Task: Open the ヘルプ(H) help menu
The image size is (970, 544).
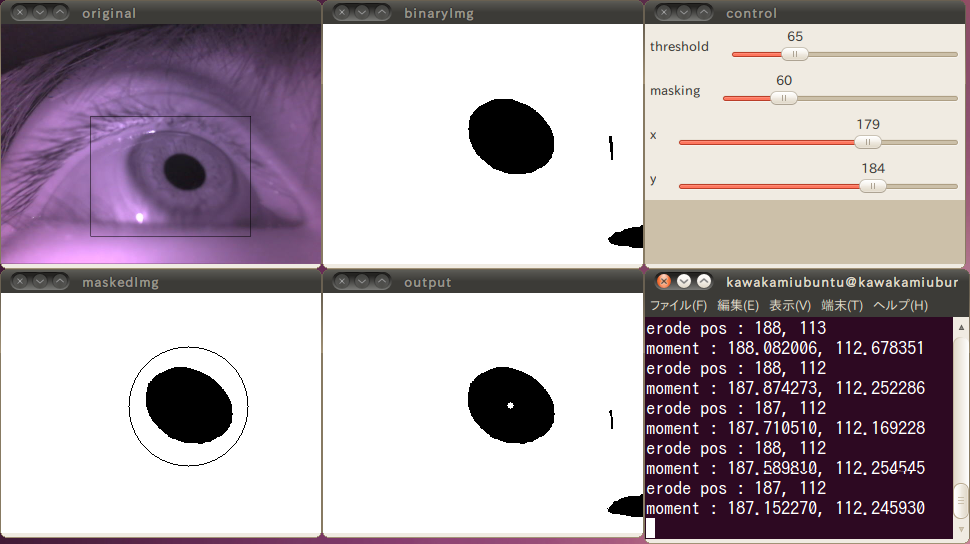Action: click(x=900, y=305)
